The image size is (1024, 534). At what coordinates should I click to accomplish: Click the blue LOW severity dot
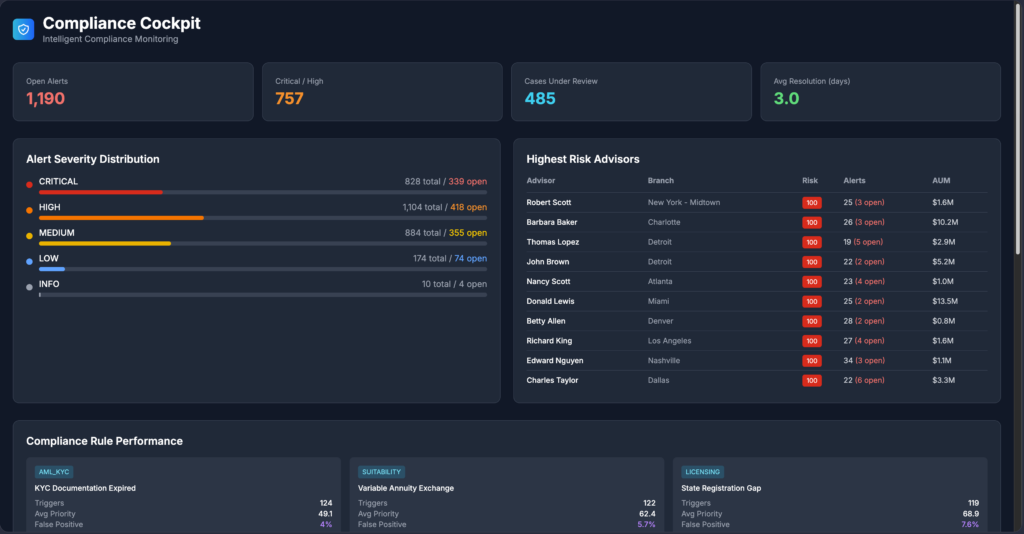tap(29, 261)
